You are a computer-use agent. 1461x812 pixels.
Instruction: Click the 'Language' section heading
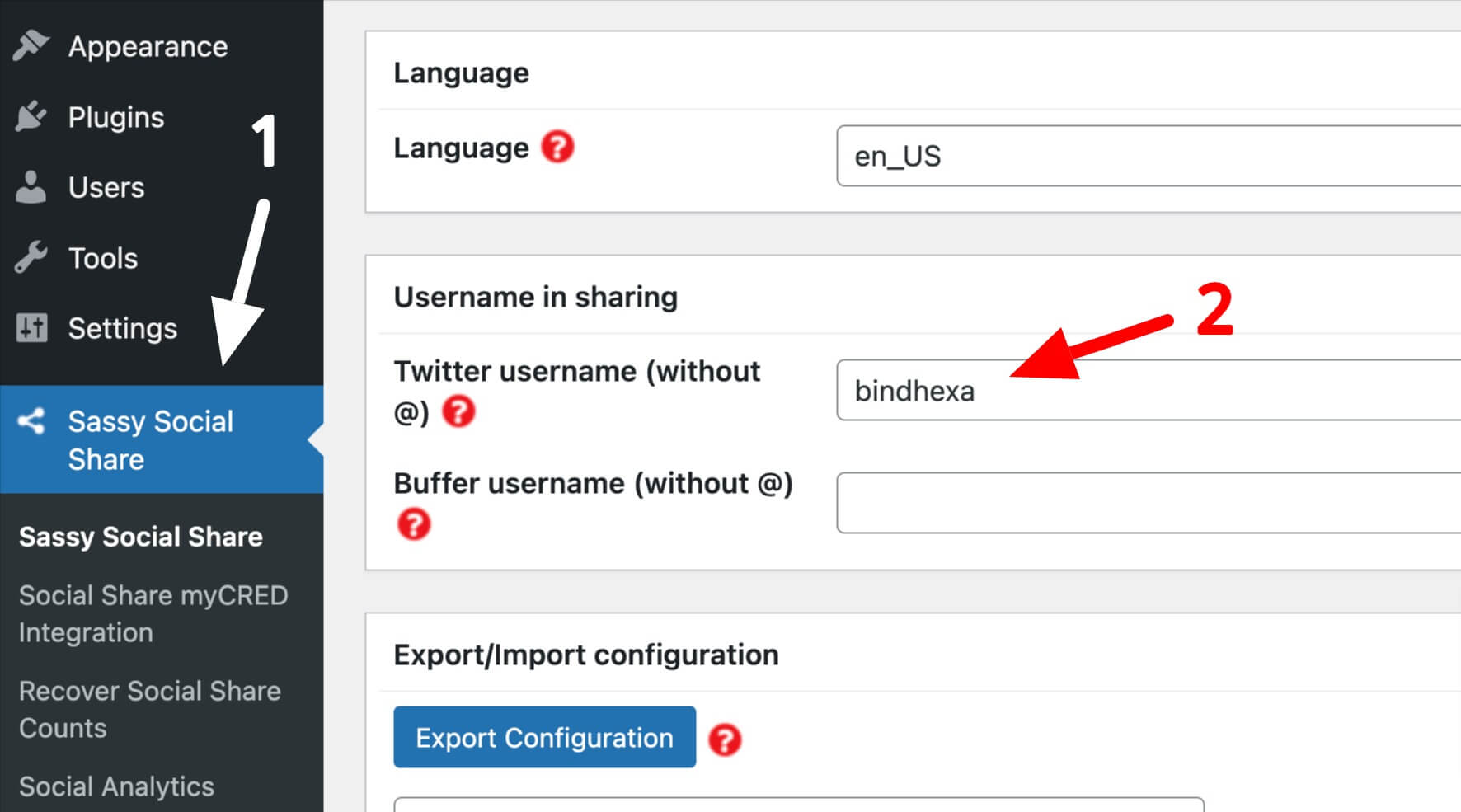pos(461,73)
